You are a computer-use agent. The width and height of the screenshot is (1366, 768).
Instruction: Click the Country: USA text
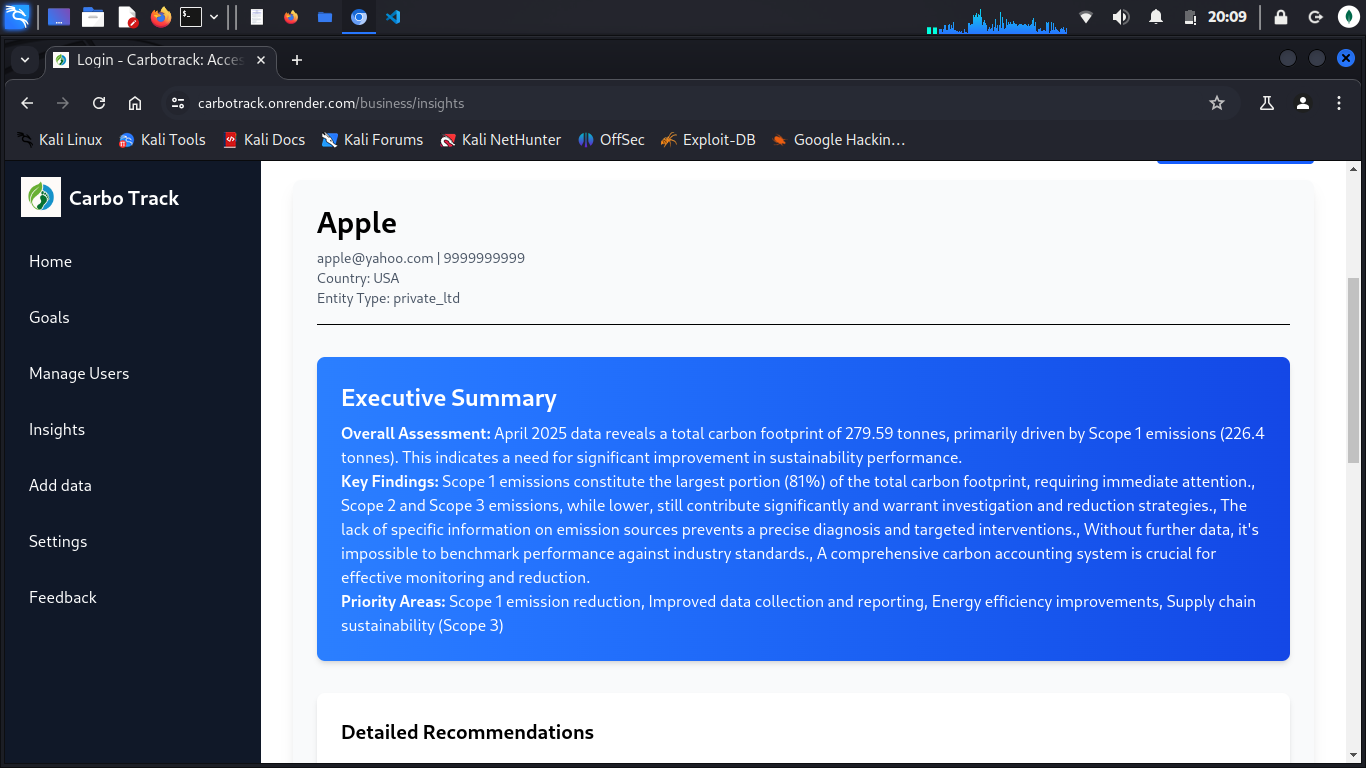pos(358,278)
